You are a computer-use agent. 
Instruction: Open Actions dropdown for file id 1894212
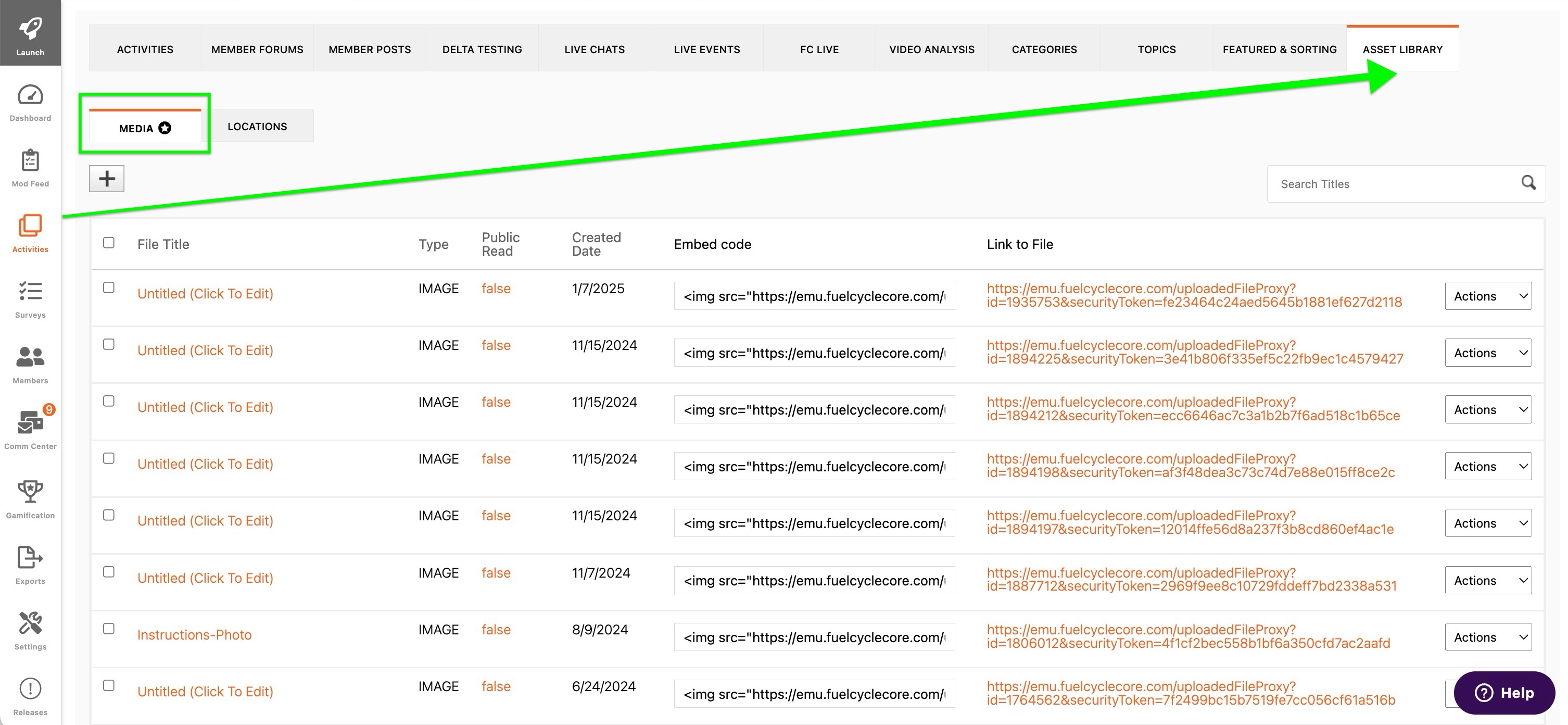click(1488, 410)
